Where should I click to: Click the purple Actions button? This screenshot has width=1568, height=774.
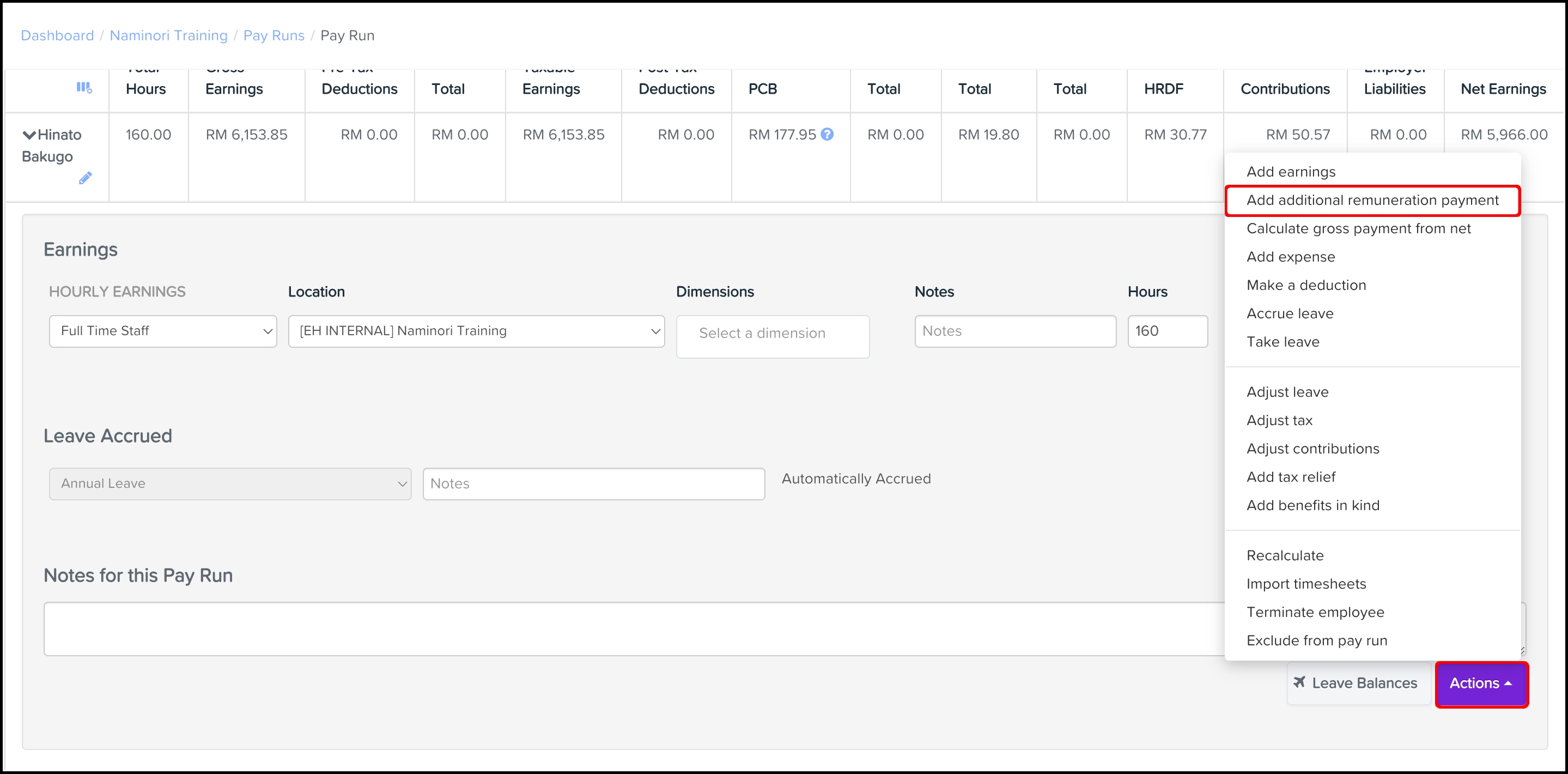(x=1480, y=684)
